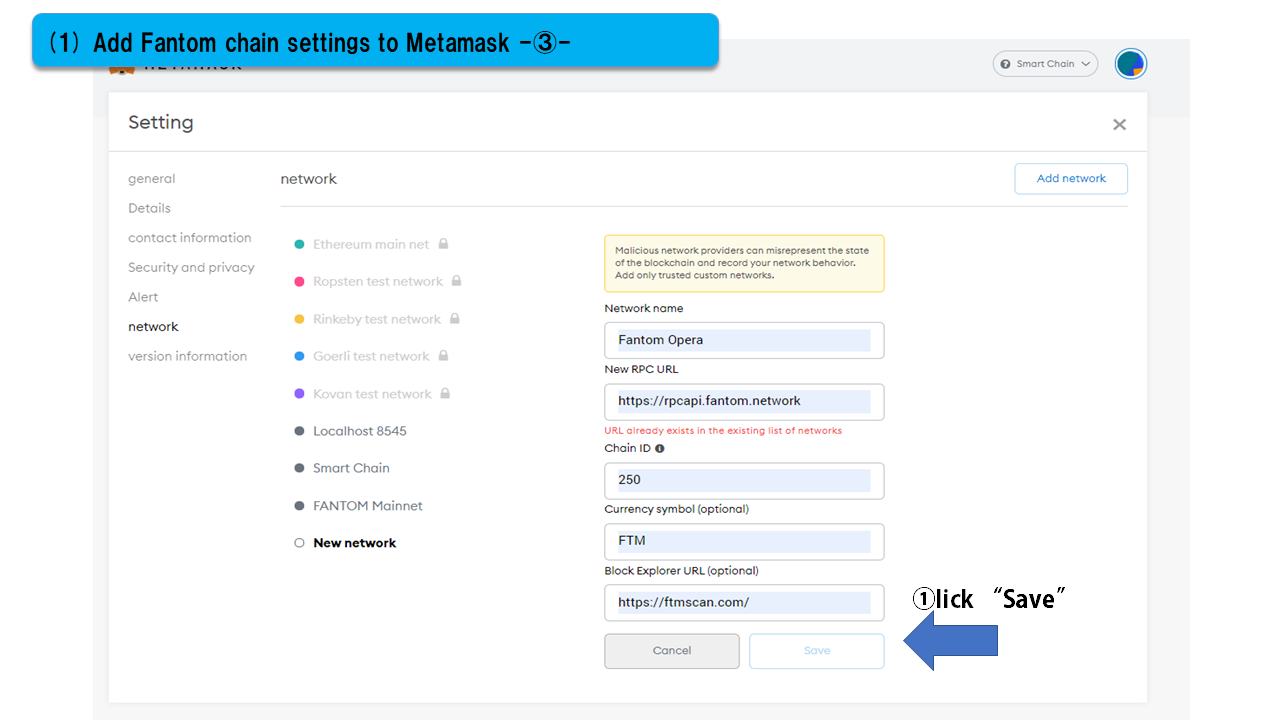Click the yellow dot for Rinkeby network

click(299, 319)
